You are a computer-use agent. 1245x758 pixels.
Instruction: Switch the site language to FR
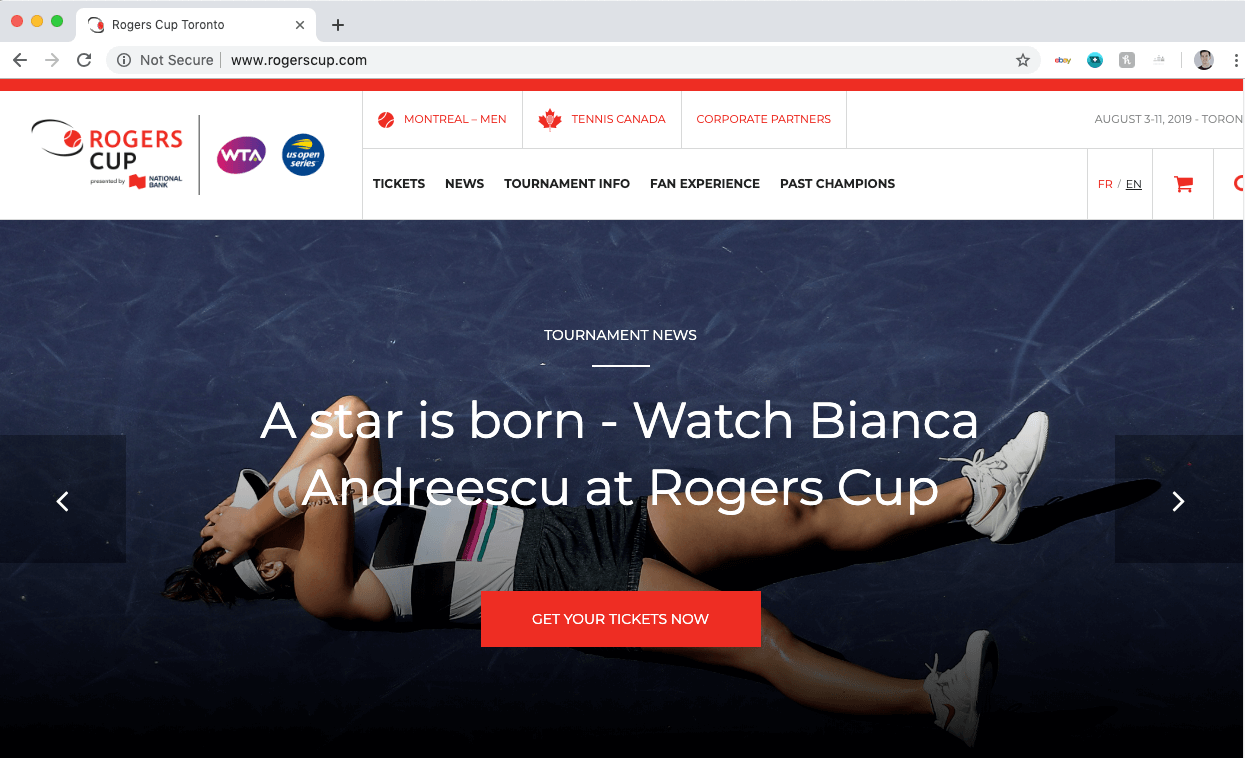click(x=1105, y=184)
